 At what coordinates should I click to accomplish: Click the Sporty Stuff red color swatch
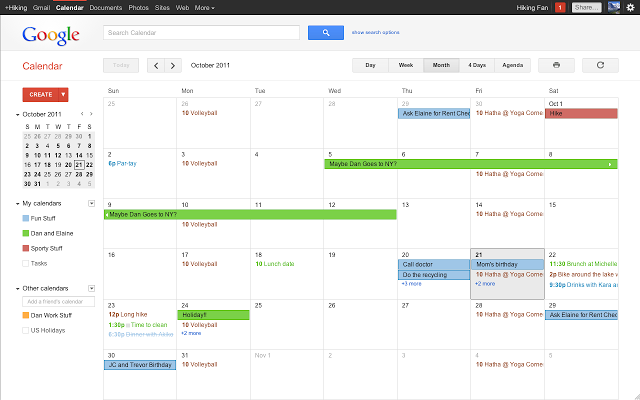click(x=26, y=248)
